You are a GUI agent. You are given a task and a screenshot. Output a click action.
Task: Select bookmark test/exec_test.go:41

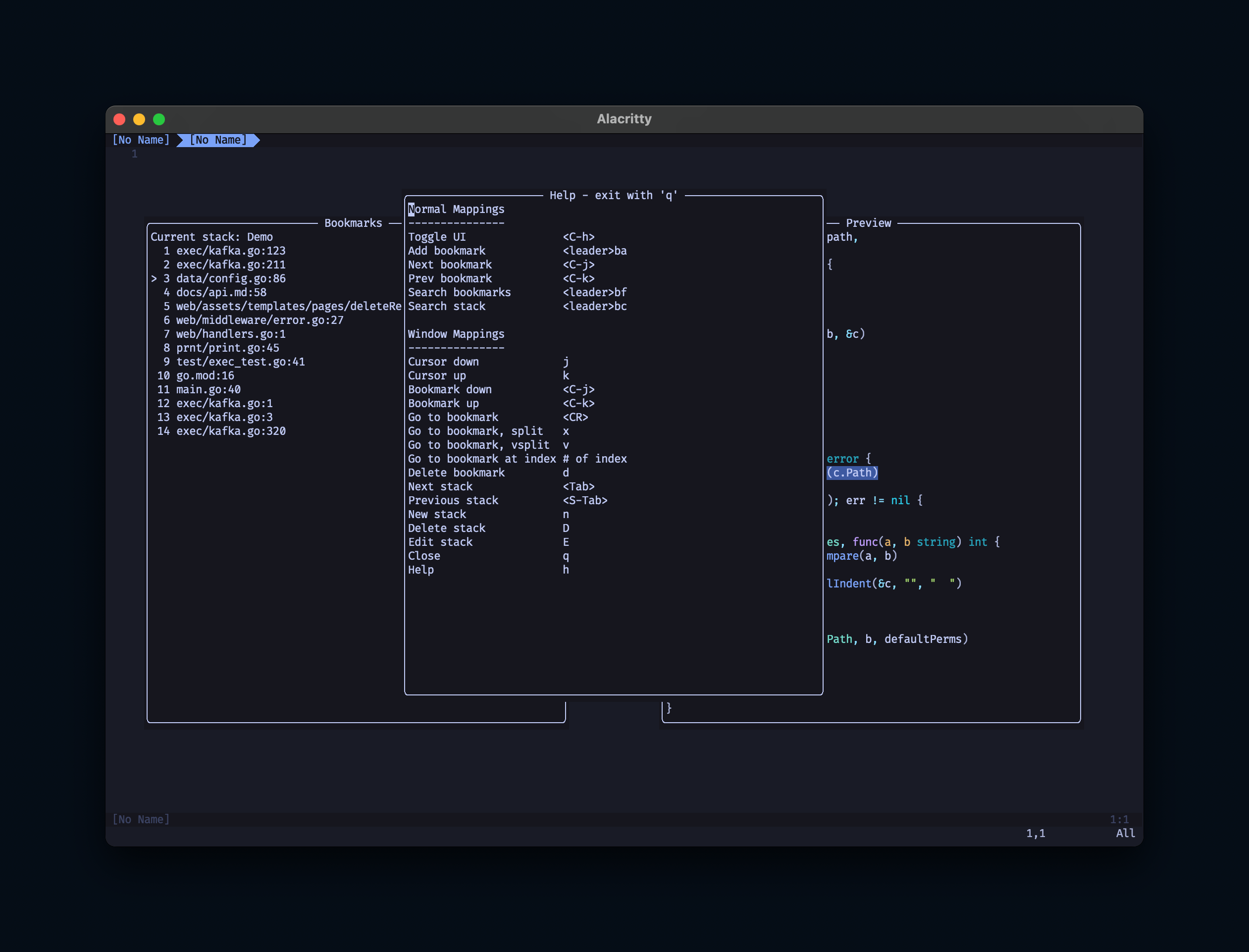240,362
